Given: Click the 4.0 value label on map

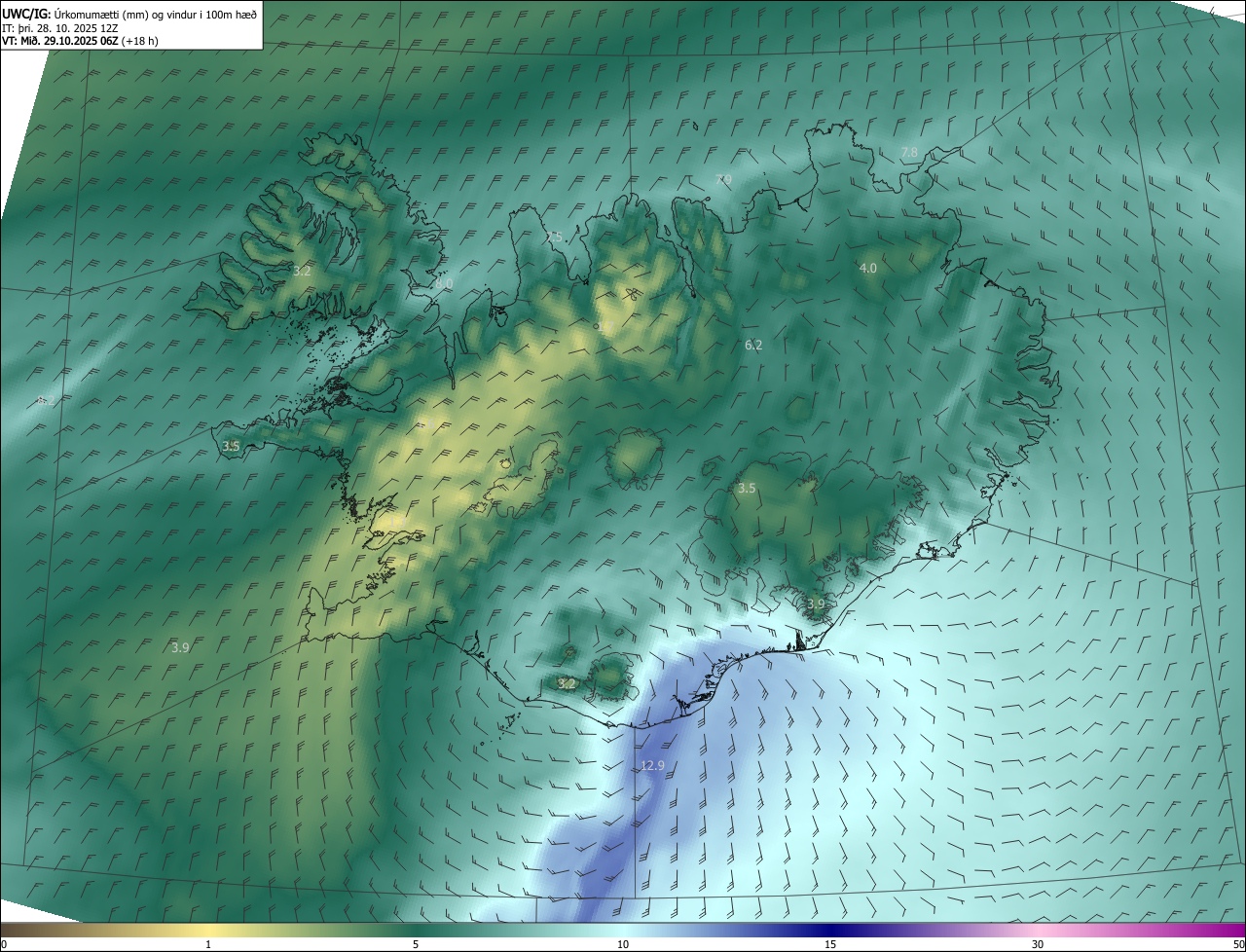Looking at the screenshot, I should point(868,268).
